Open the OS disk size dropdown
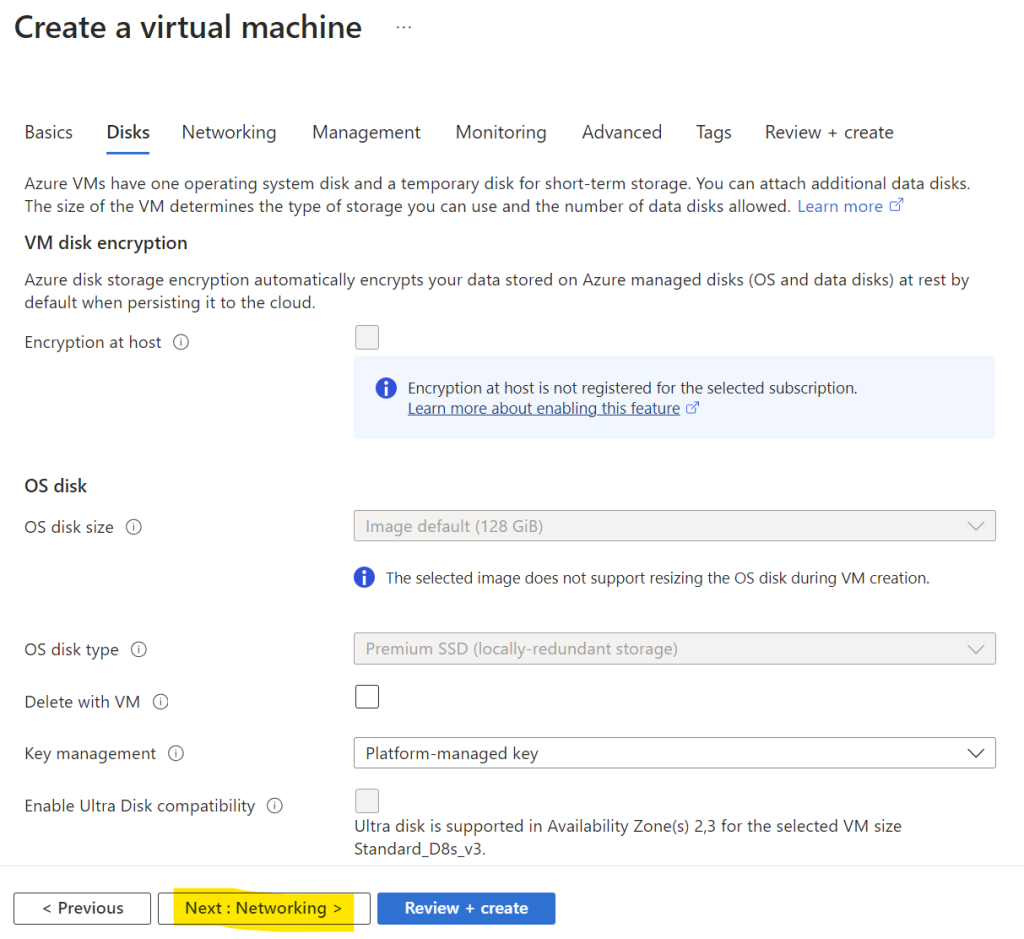Viewport: 1024px width, 939px height. (675, 526)
